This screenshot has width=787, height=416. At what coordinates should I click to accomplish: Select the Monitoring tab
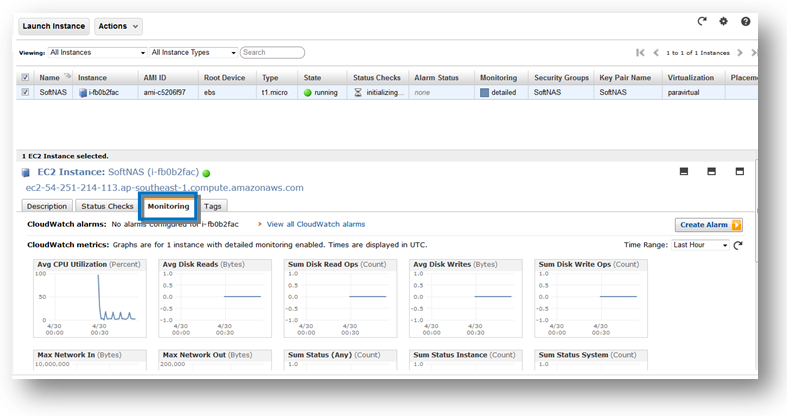169,206
